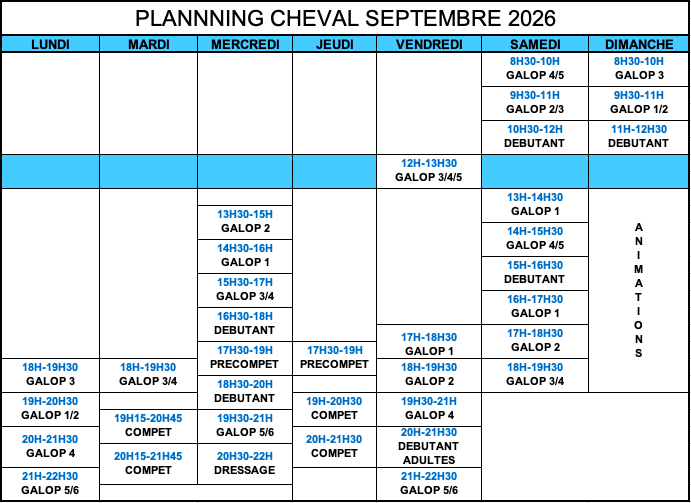Select Sunday's 11H-12H30 Debutant cell
The image size is (691, 503).
click(638, 136)
